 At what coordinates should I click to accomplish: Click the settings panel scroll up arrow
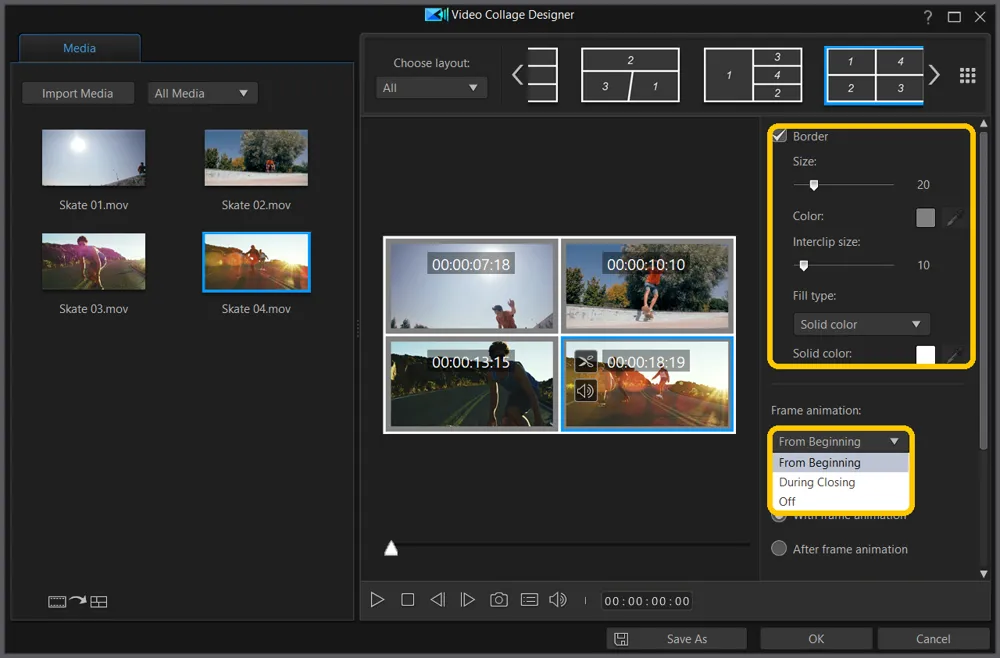coord(983,123)
